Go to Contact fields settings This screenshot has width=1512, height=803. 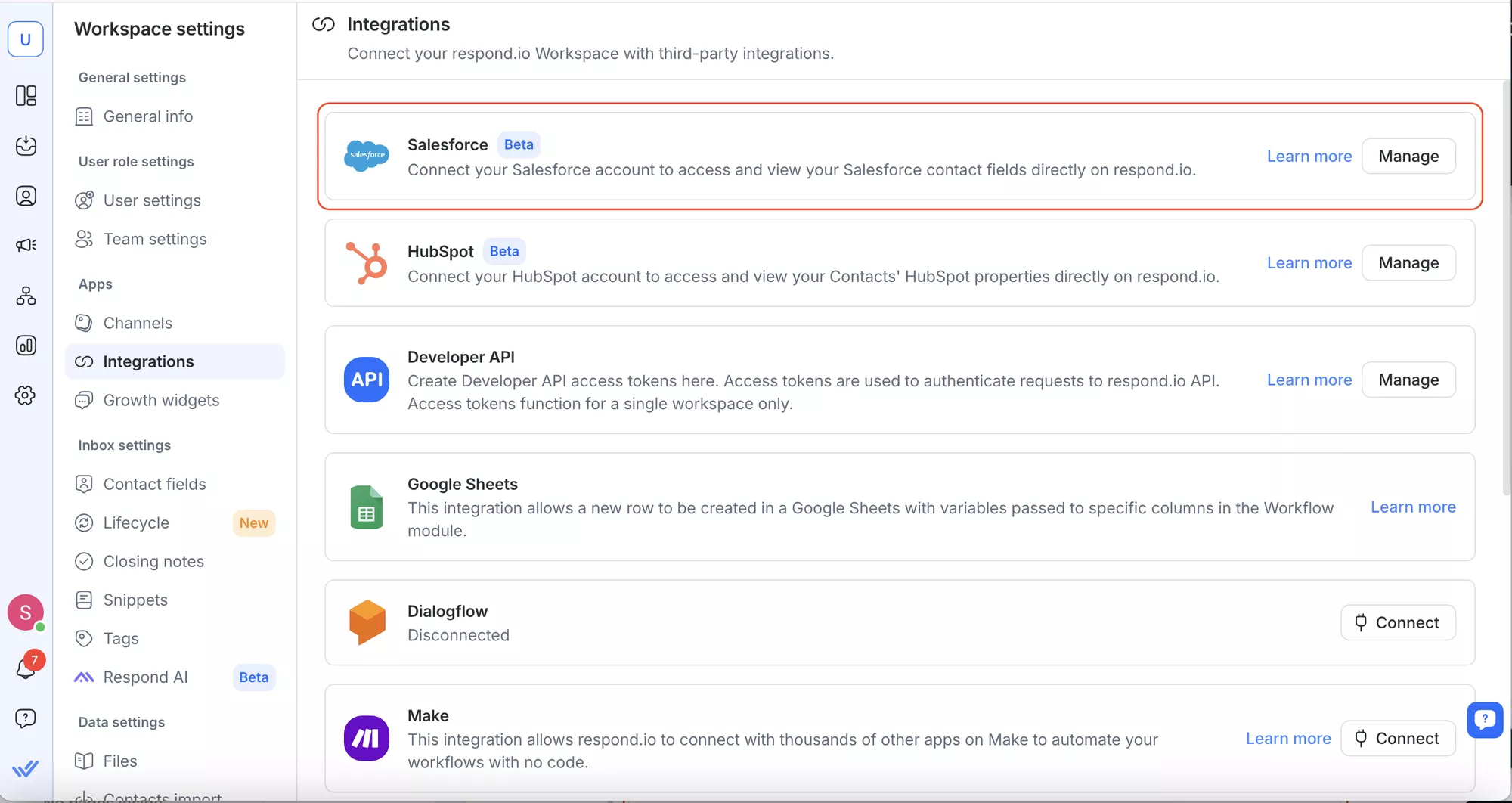(x=154, y=484)
